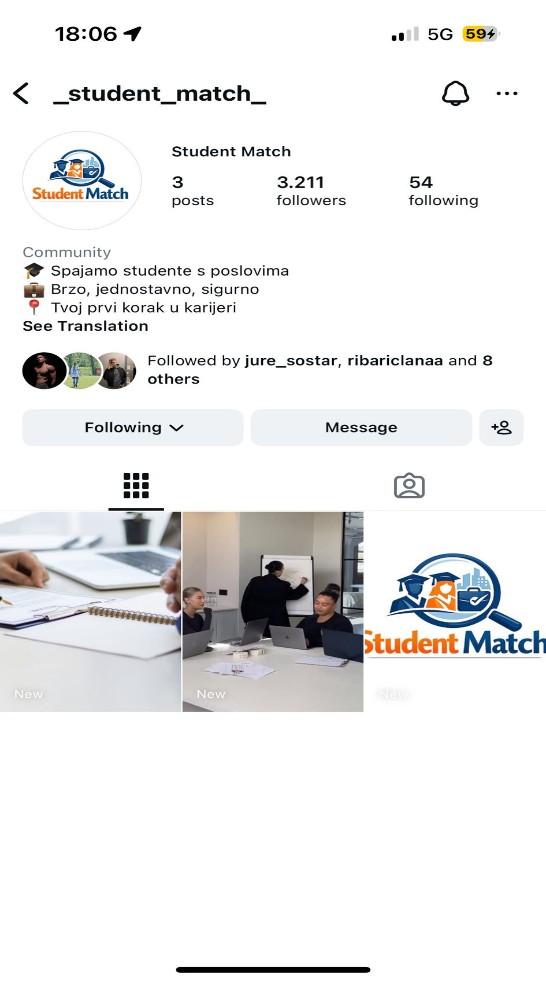Screen dimensions: 546x982
Task: Open the office meeting whiteboard post
Action: coord(273,612)
